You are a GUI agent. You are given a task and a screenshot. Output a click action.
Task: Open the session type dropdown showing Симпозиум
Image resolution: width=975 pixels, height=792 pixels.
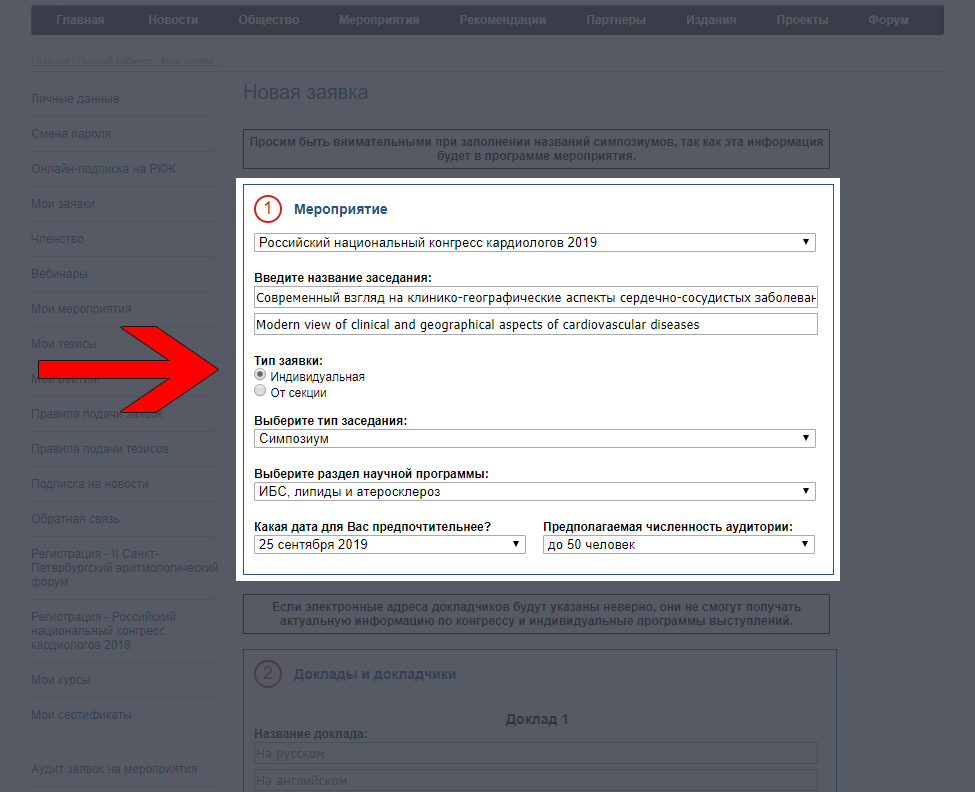point(535,438)
